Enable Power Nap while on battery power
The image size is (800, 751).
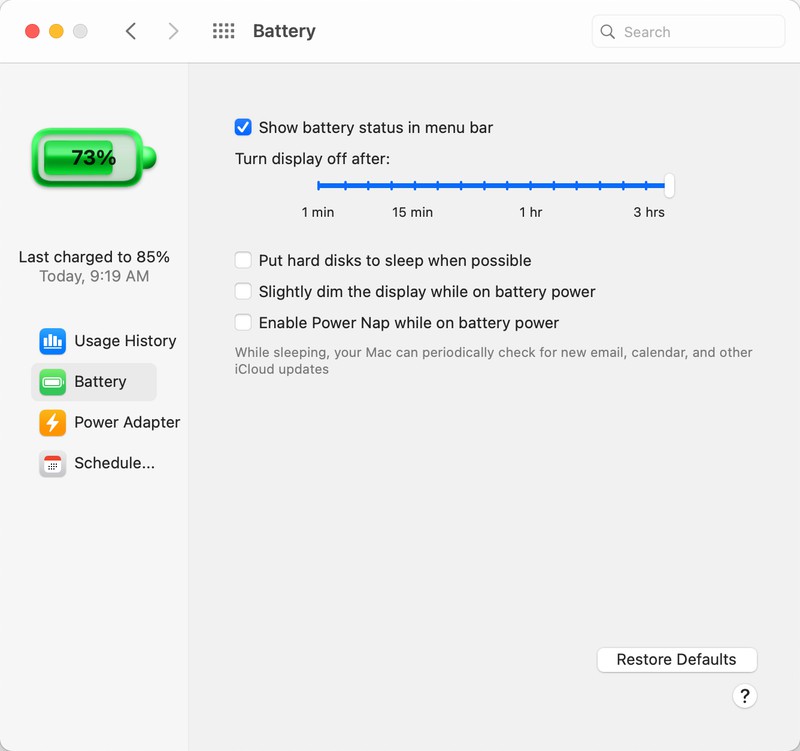pyautogui.click(x=242, y=322)
